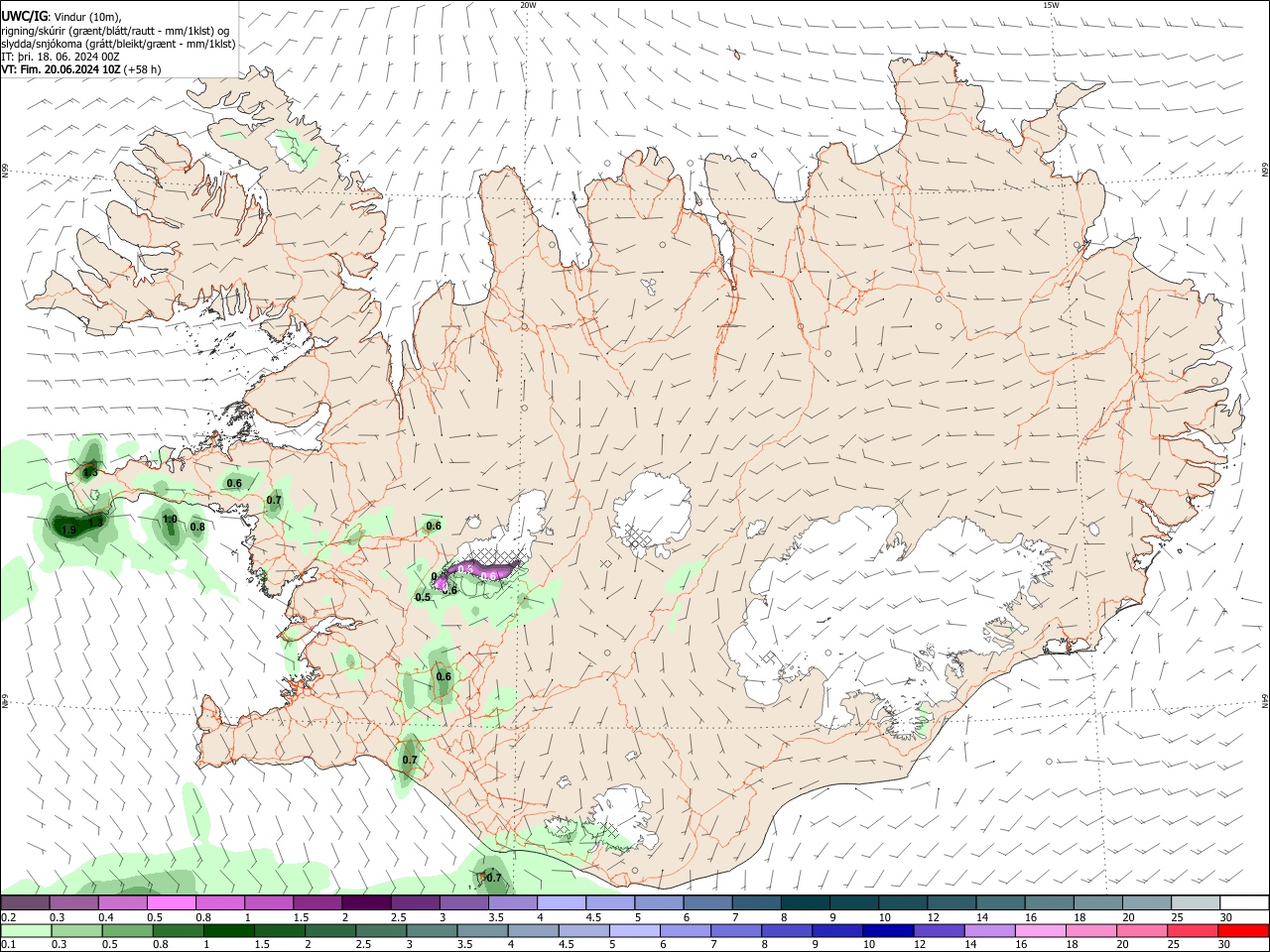
Task: Pick the pale green 0.1 swatch in the lower legend
Action: [25, 930]
